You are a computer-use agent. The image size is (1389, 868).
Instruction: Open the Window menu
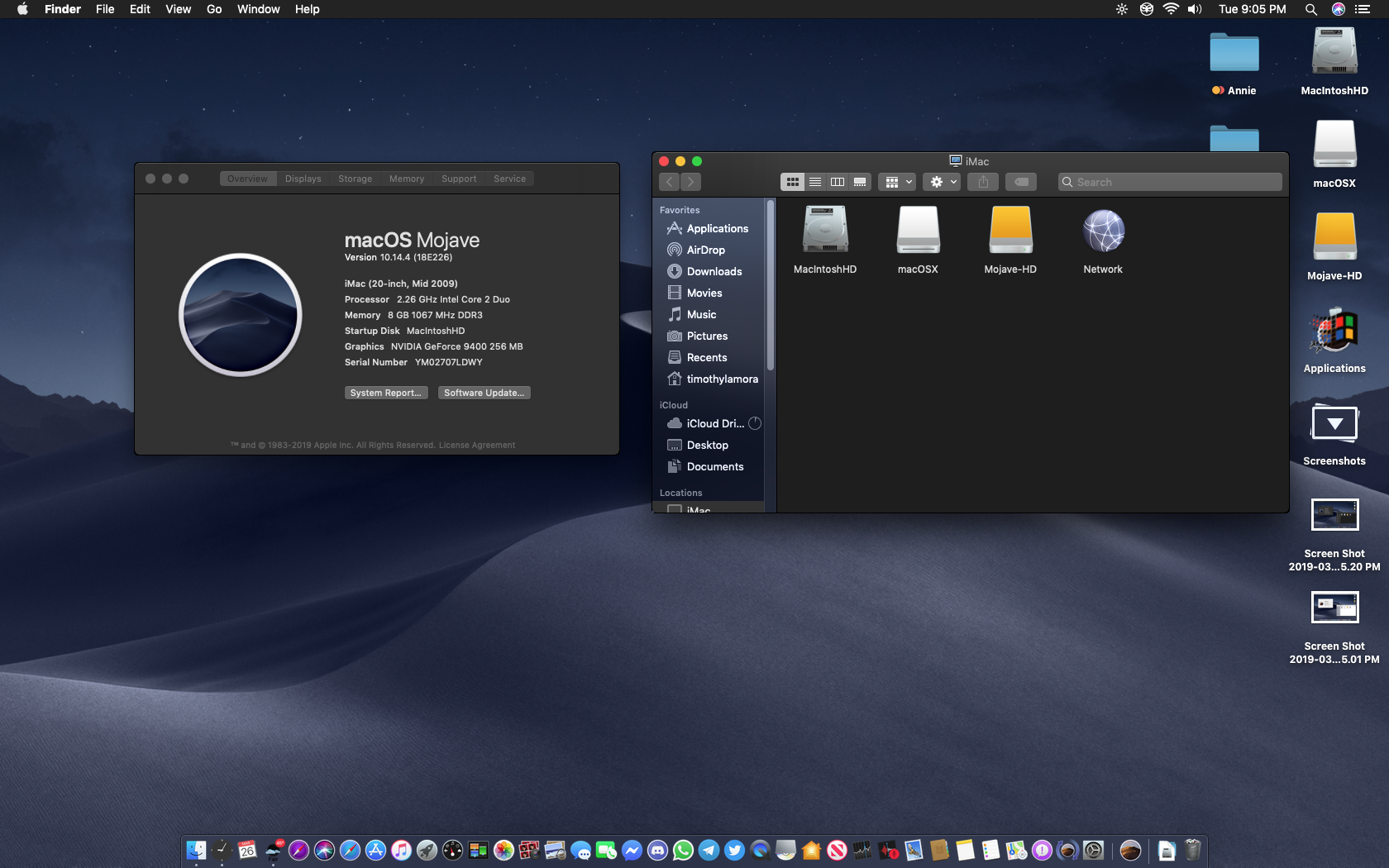(x=259, y=9)
